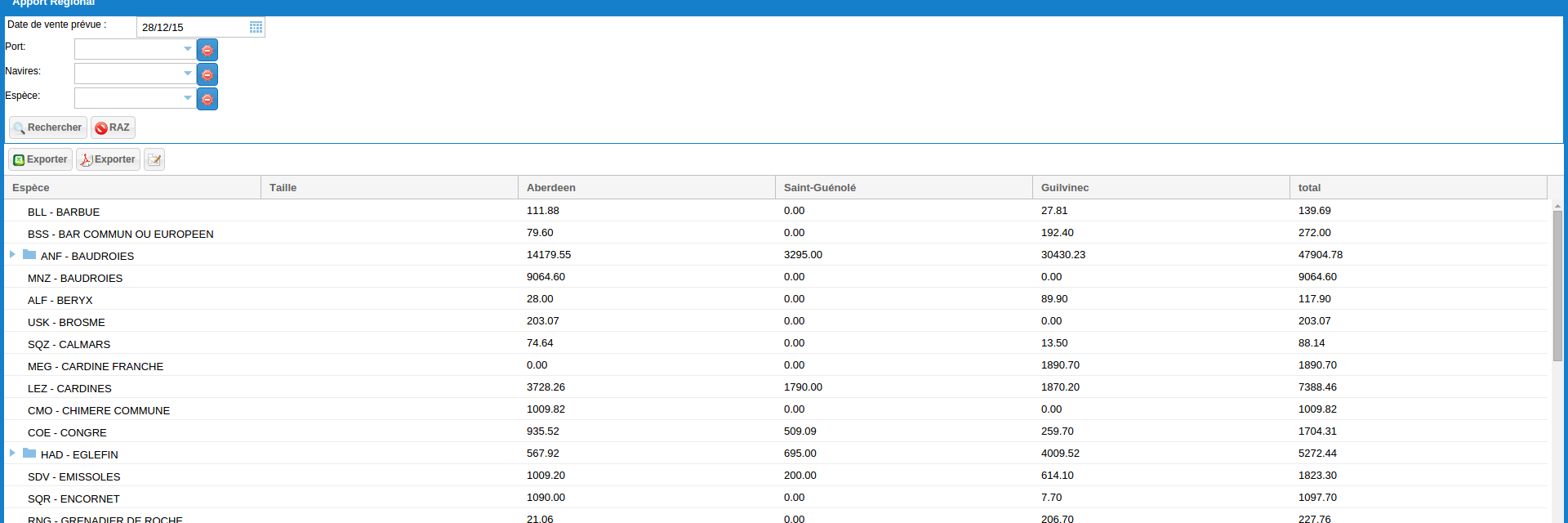Select the SQR - ENCORNET row
The width and height of the screenshot is (1568, 523).
[x=776, y=498]
